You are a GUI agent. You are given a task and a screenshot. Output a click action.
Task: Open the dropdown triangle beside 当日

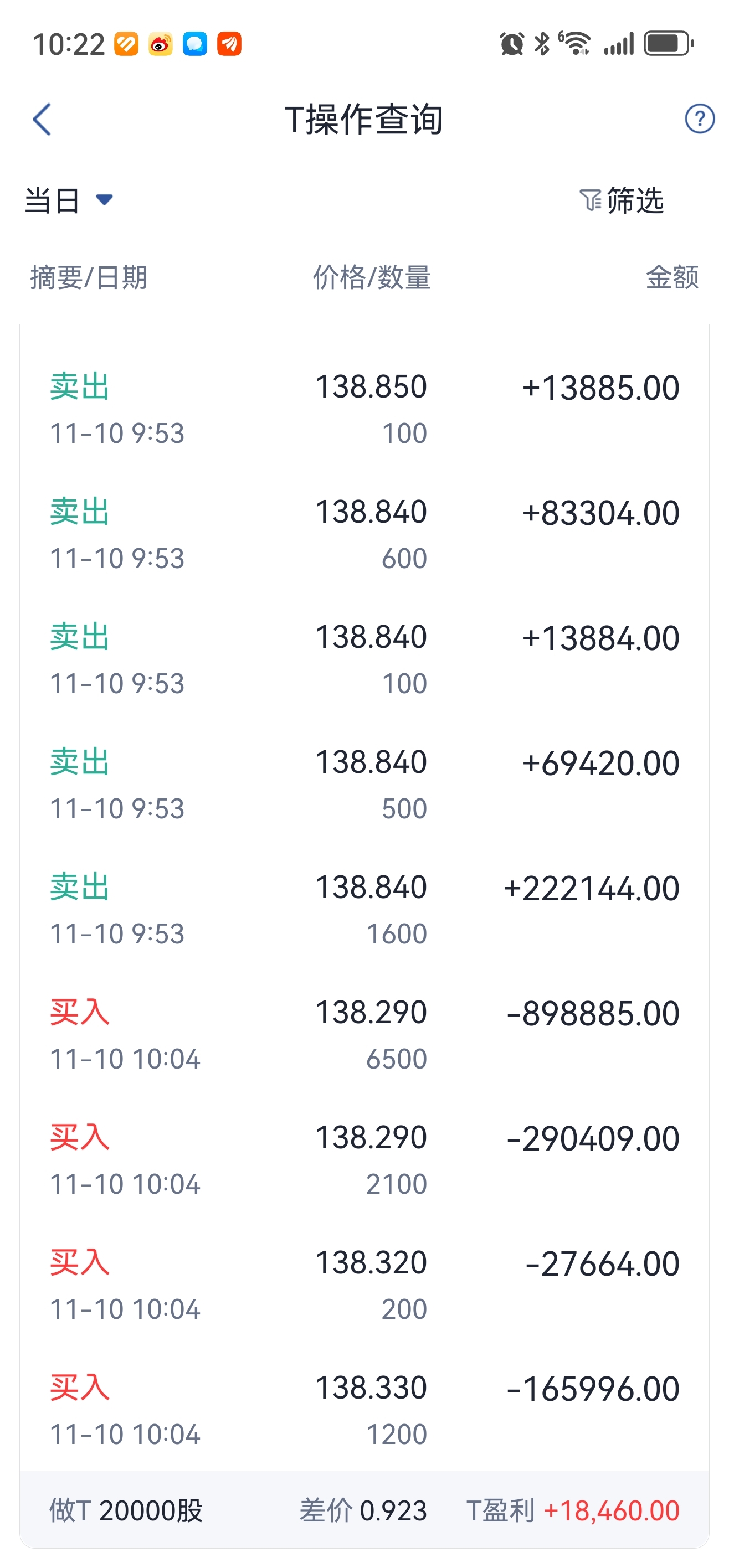point(105,200)
